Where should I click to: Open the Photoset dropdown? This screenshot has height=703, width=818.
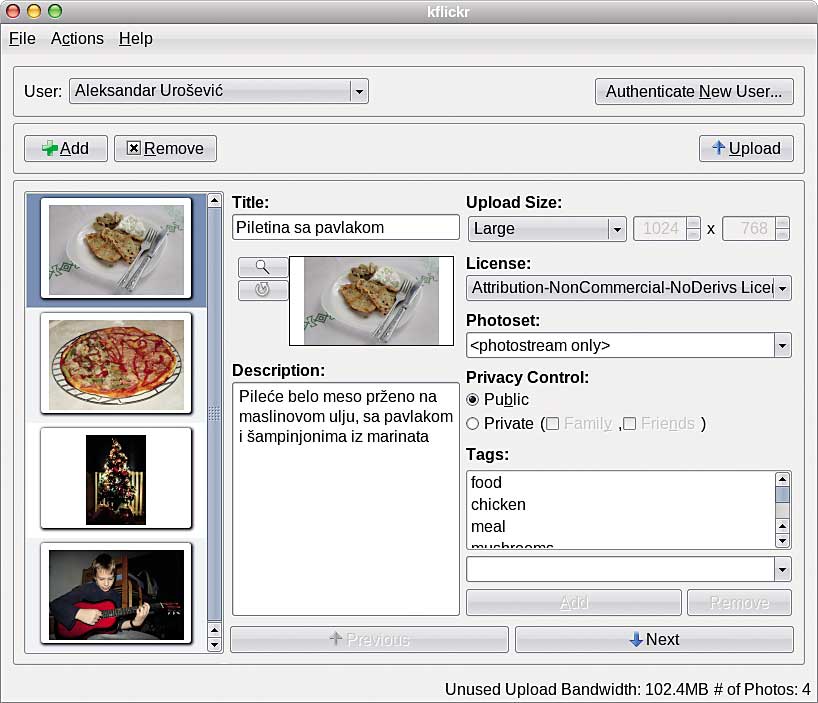click(x=629, y=345)
